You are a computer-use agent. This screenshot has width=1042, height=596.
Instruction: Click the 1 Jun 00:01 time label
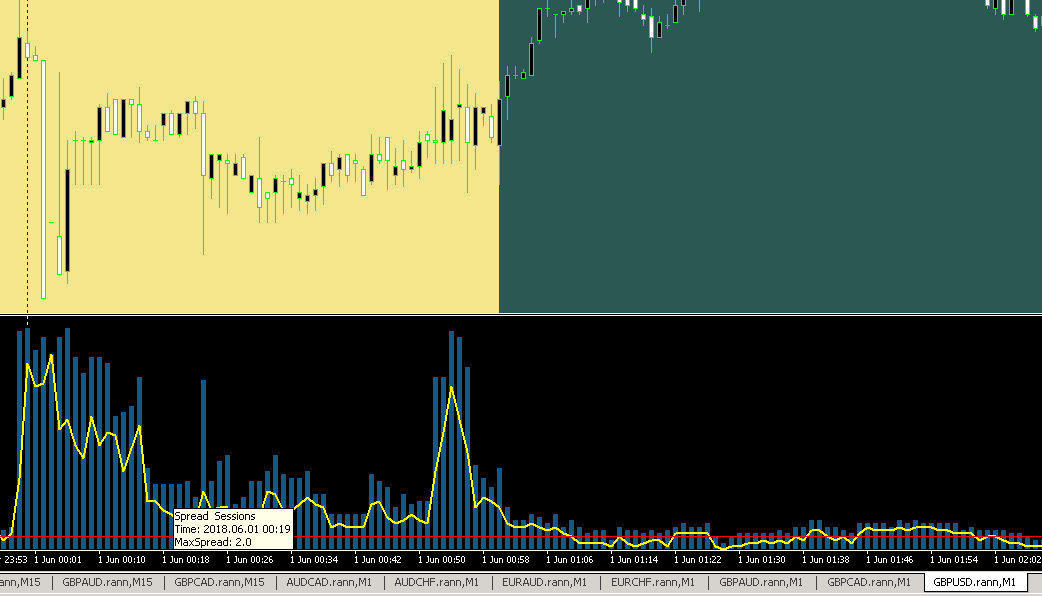click(58, 559)
